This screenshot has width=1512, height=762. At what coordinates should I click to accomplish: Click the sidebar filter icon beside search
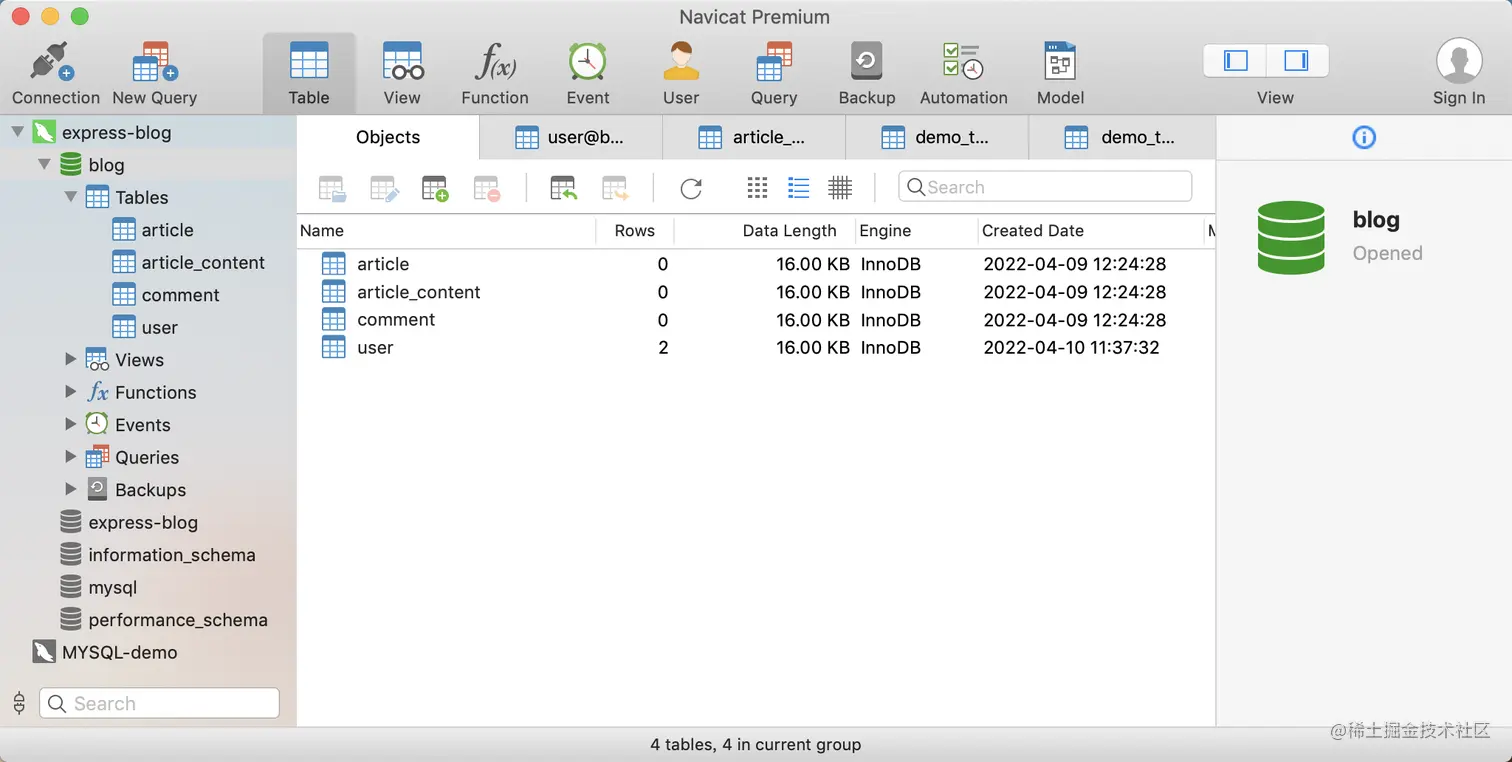pyautogui.click(x=19, y=703)
